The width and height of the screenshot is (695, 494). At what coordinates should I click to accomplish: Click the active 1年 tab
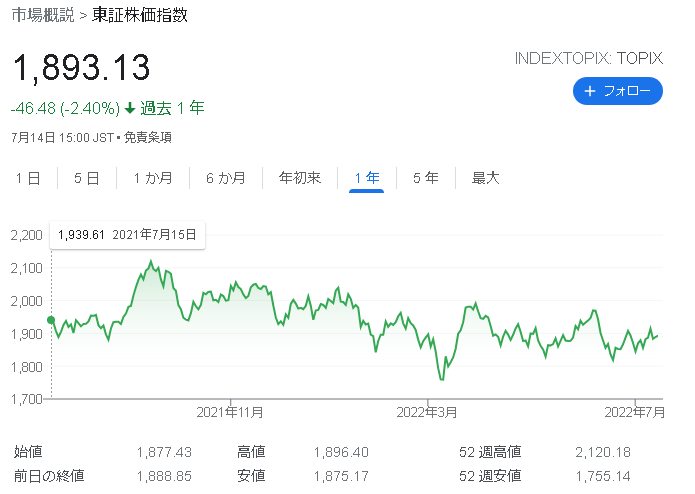[367, 178]
